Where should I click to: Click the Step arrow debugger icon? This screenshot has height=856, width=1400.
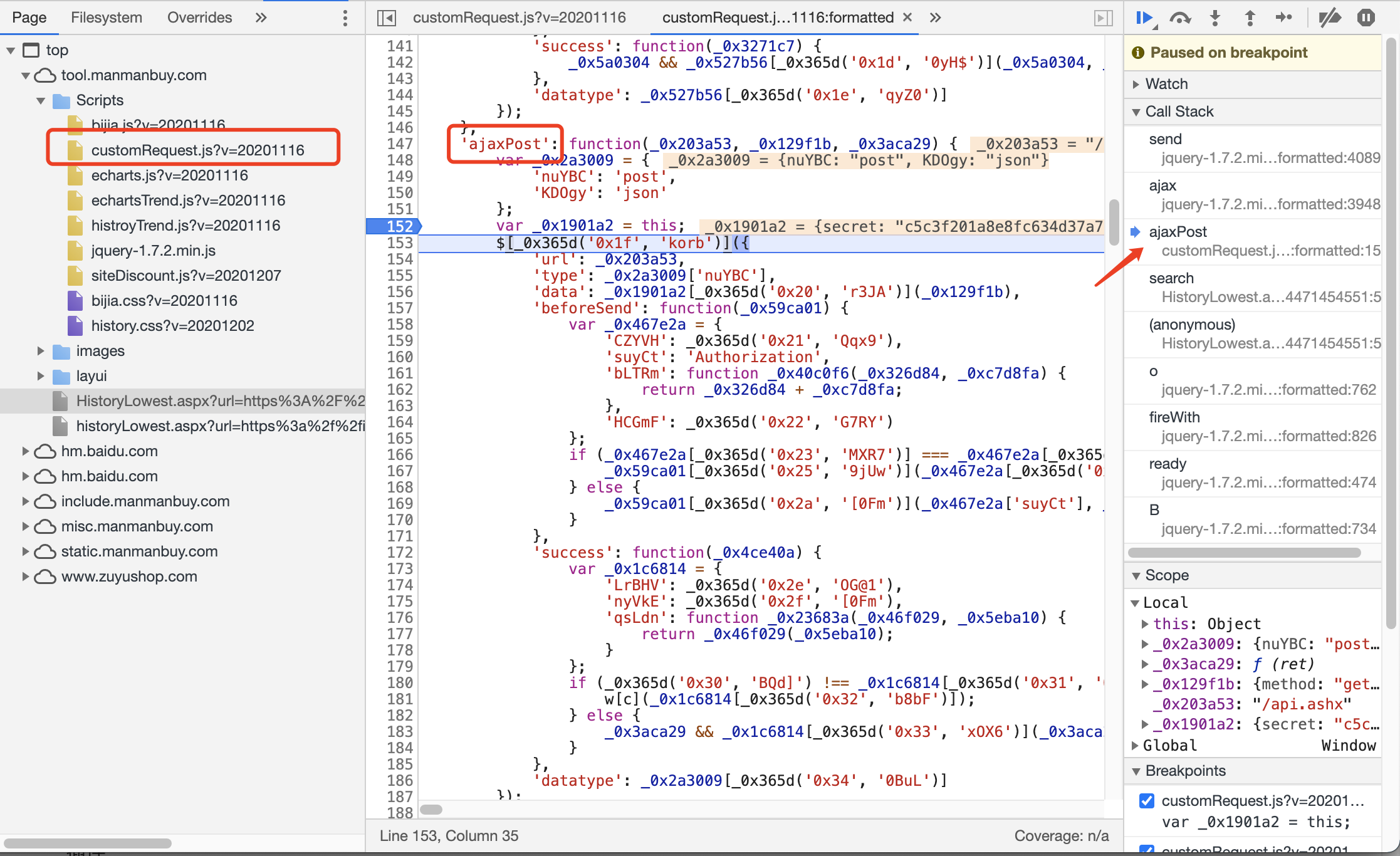click(1283, 18)
